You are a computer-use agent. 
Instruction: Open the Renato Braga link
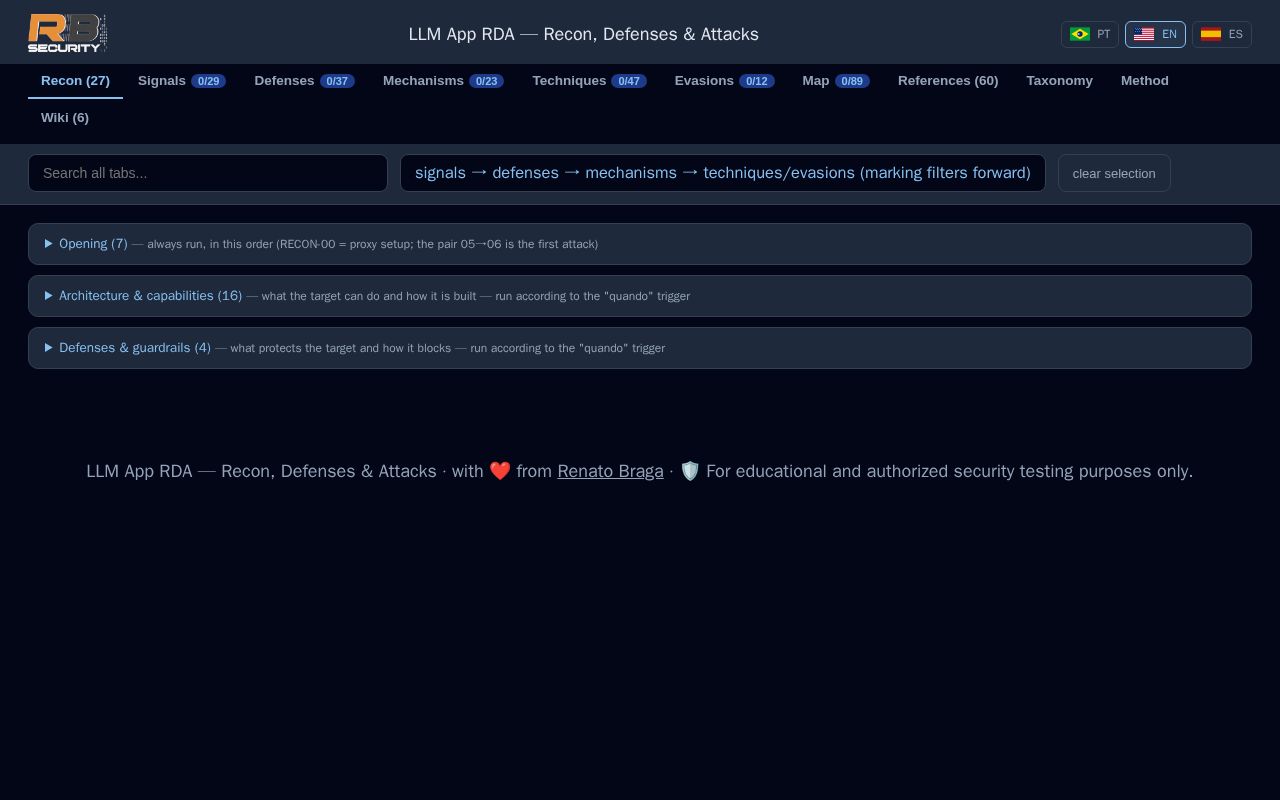coord(610,471)
